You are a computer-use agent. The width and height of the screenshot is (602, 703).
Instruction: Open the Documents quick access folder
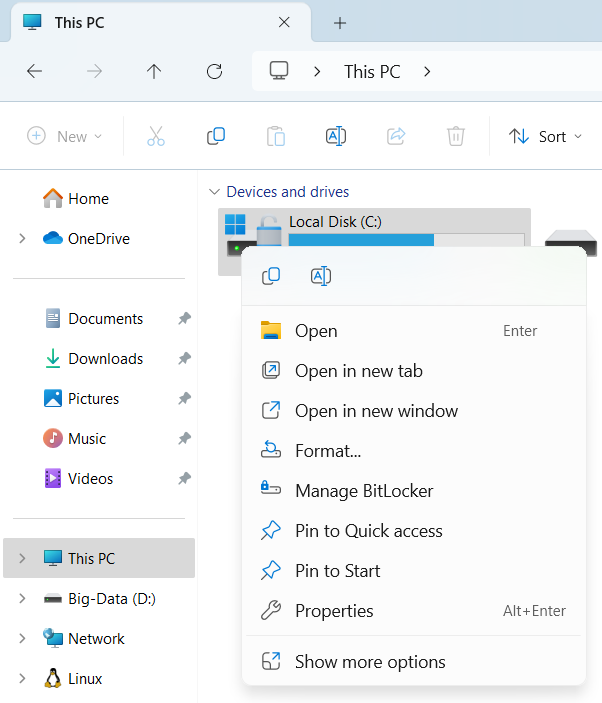pyautogui.click(x=94, y=319)
